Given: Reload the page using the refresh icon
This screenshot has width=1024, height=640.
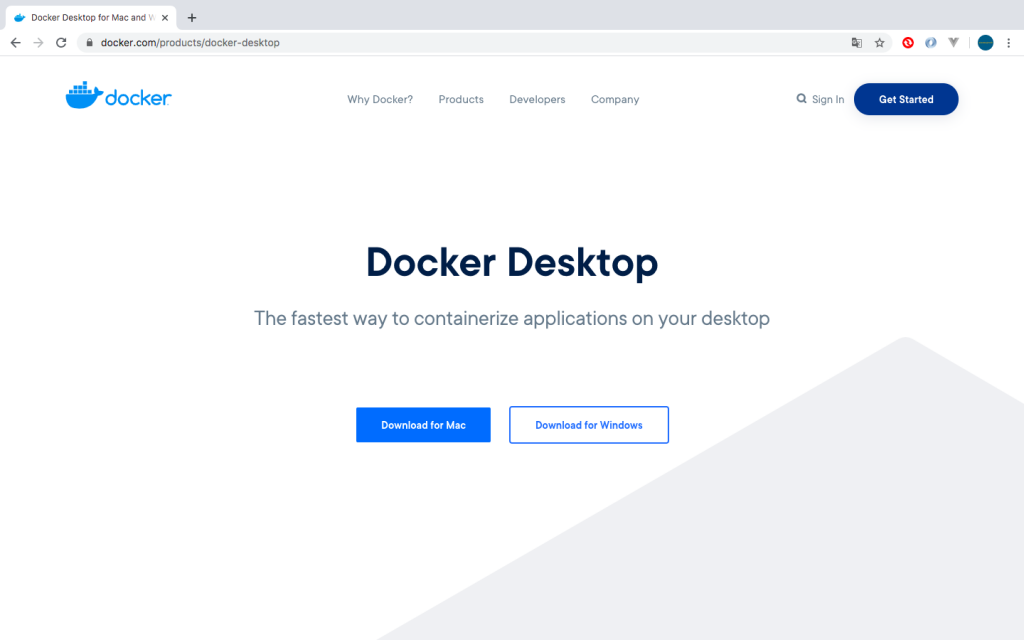Looking at the screenshot, I should coord(61,43).
